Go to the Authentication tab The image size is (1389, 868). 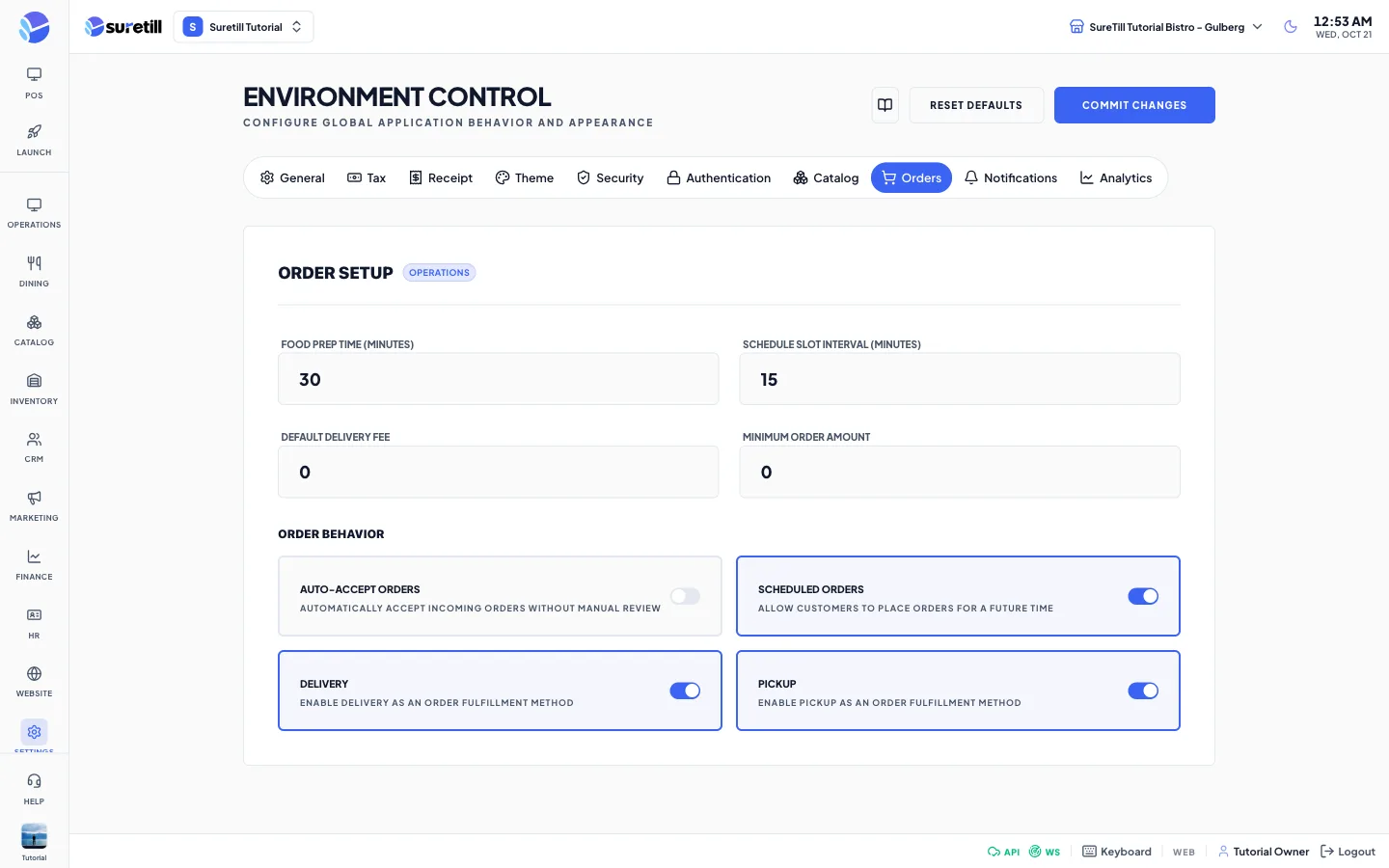pyautogui.click(x=719, y=177)
